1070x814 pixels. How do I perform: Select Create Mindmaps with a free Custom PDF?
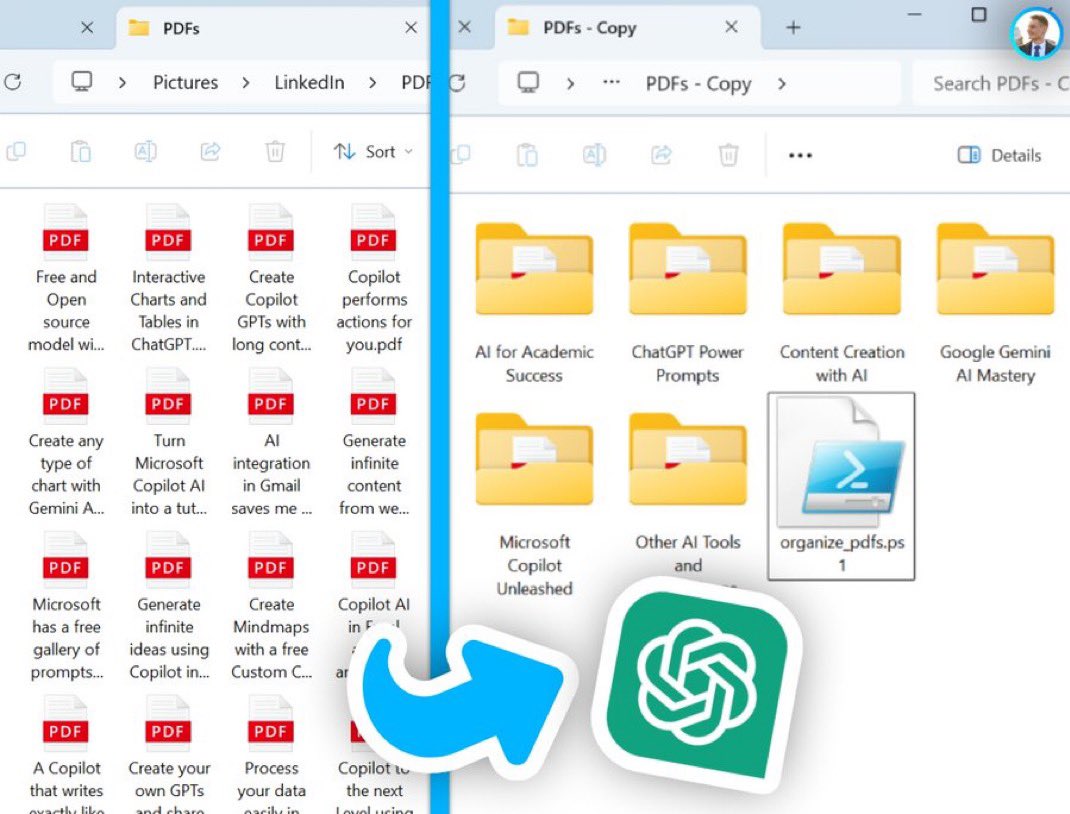[271, 606]
